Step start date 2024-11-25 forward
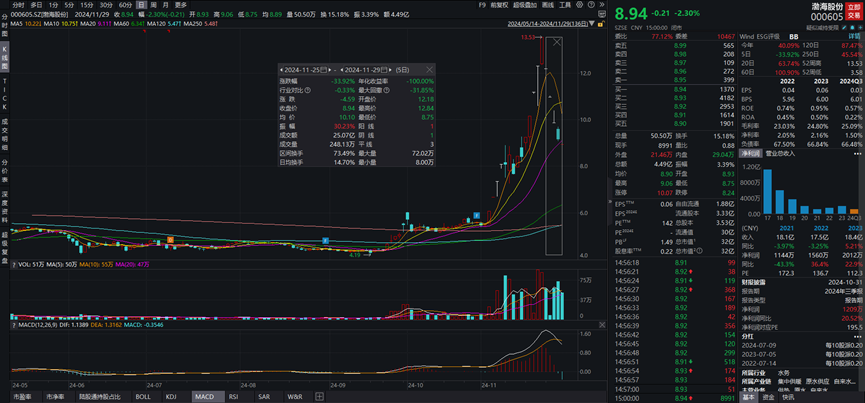865x403 pixels. coord(330,70)
